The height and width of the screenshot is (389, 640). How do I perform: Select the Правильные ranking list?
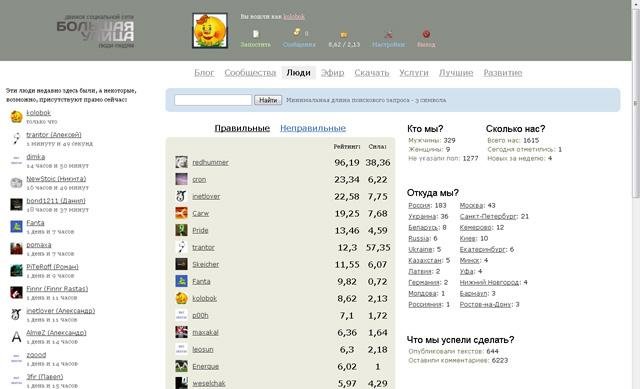242,128
